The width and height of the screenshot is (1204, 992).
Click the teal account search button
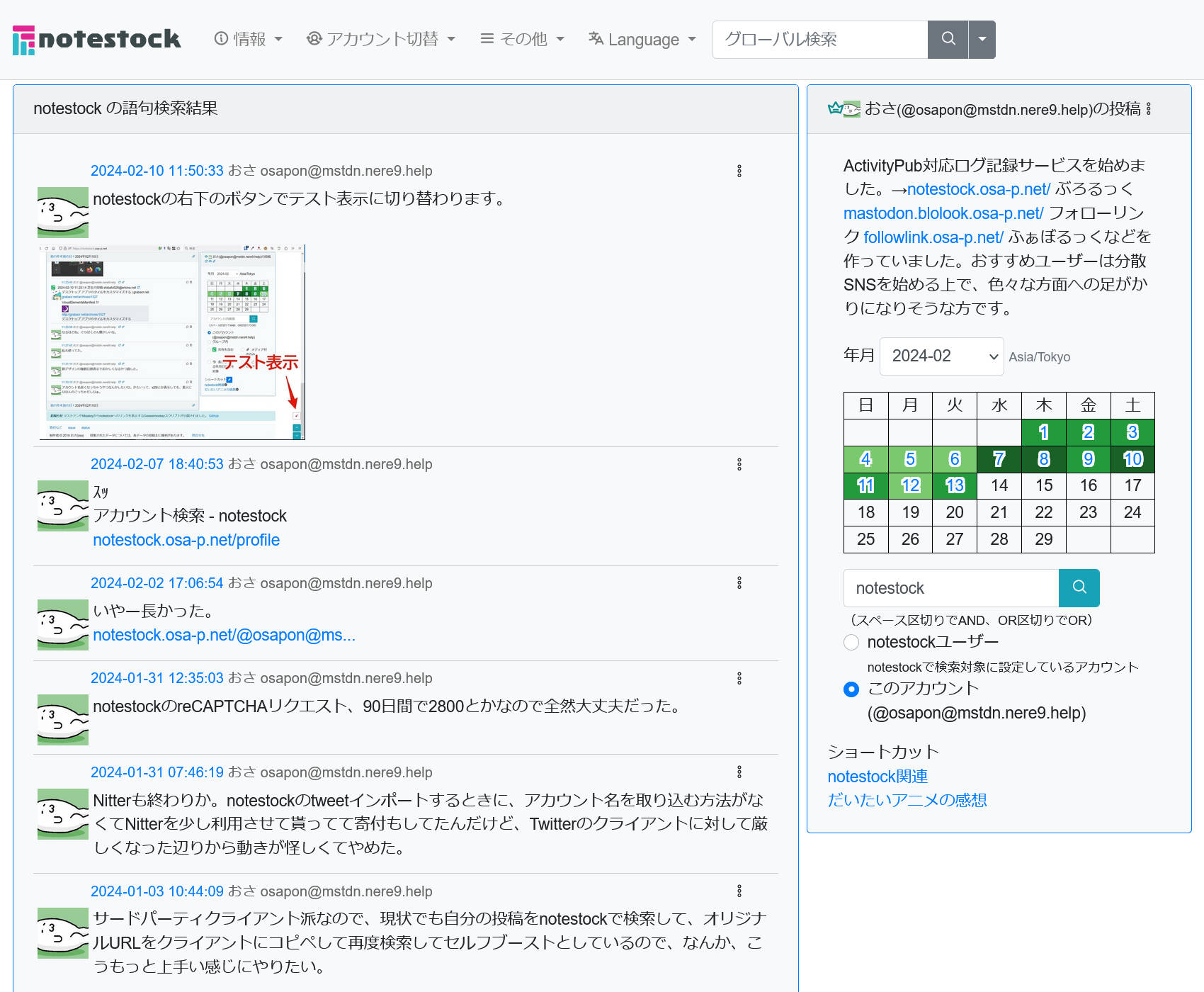pos(1079,588)
